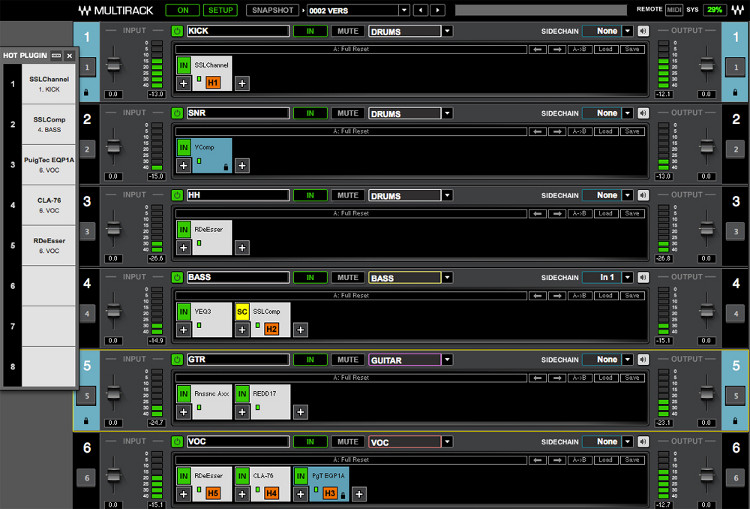Screen dimensions: 750x509
Task: Click the sidechain speaker icon on BASS track
Action: pos(643,277)
